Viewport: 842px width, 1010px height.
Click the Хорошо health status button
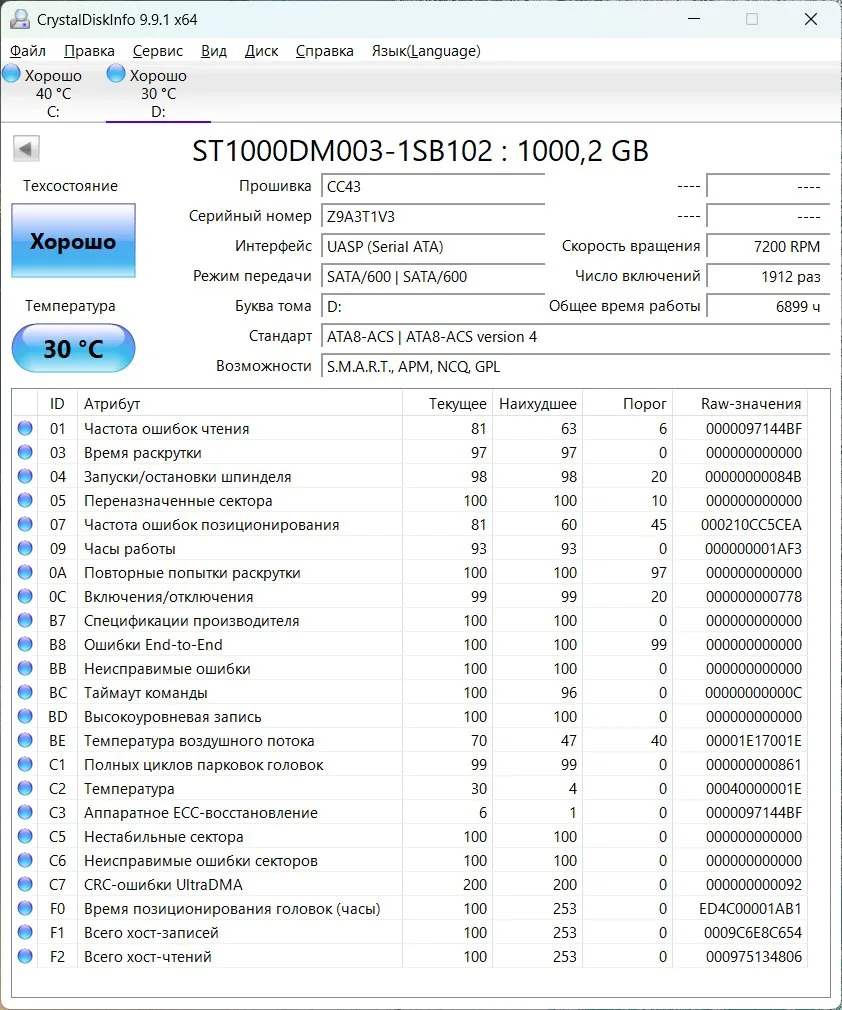click(73, 241)
